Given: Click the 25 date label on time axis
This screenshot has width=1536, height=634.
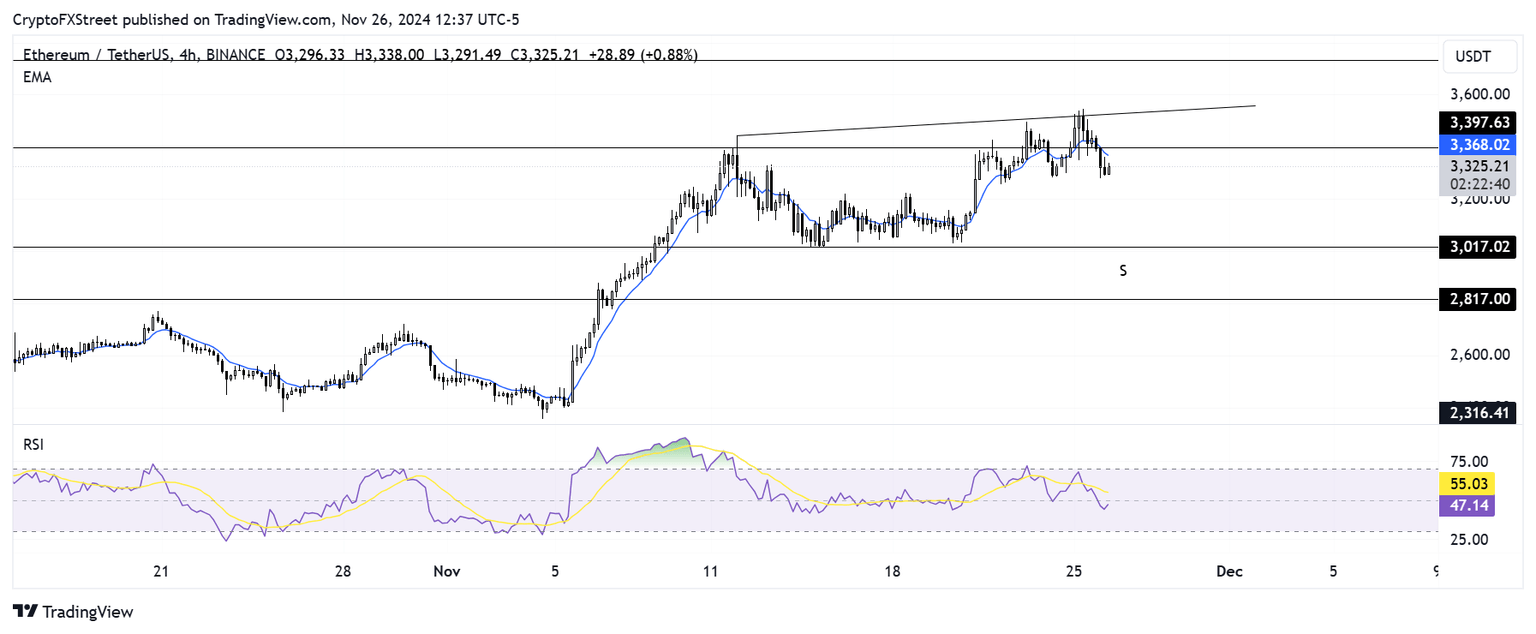Looking at the screenshot, I should tap(1075, 571).
